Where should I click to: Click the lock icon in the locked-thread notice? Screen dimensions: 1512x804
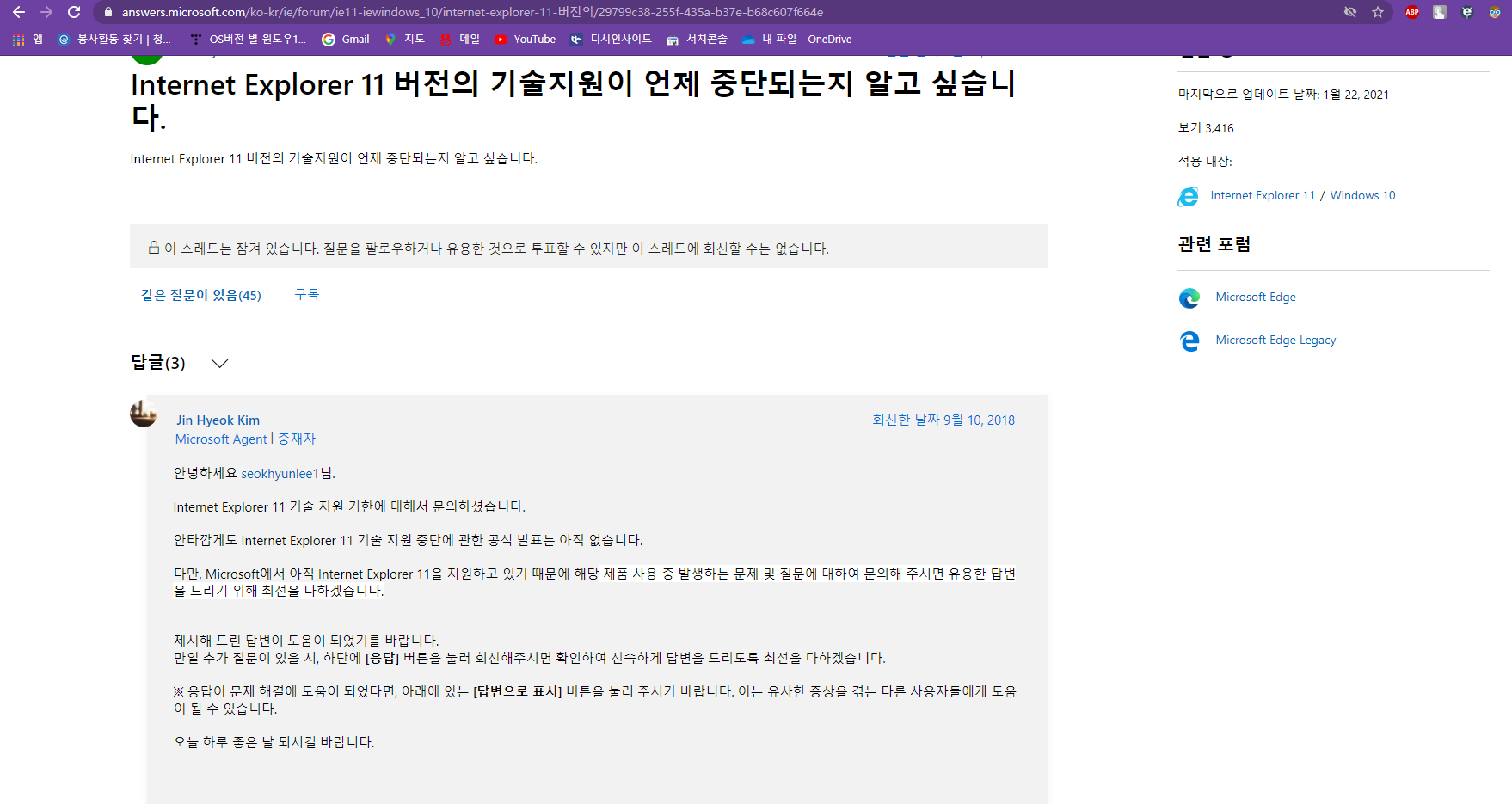coord(154,248)
